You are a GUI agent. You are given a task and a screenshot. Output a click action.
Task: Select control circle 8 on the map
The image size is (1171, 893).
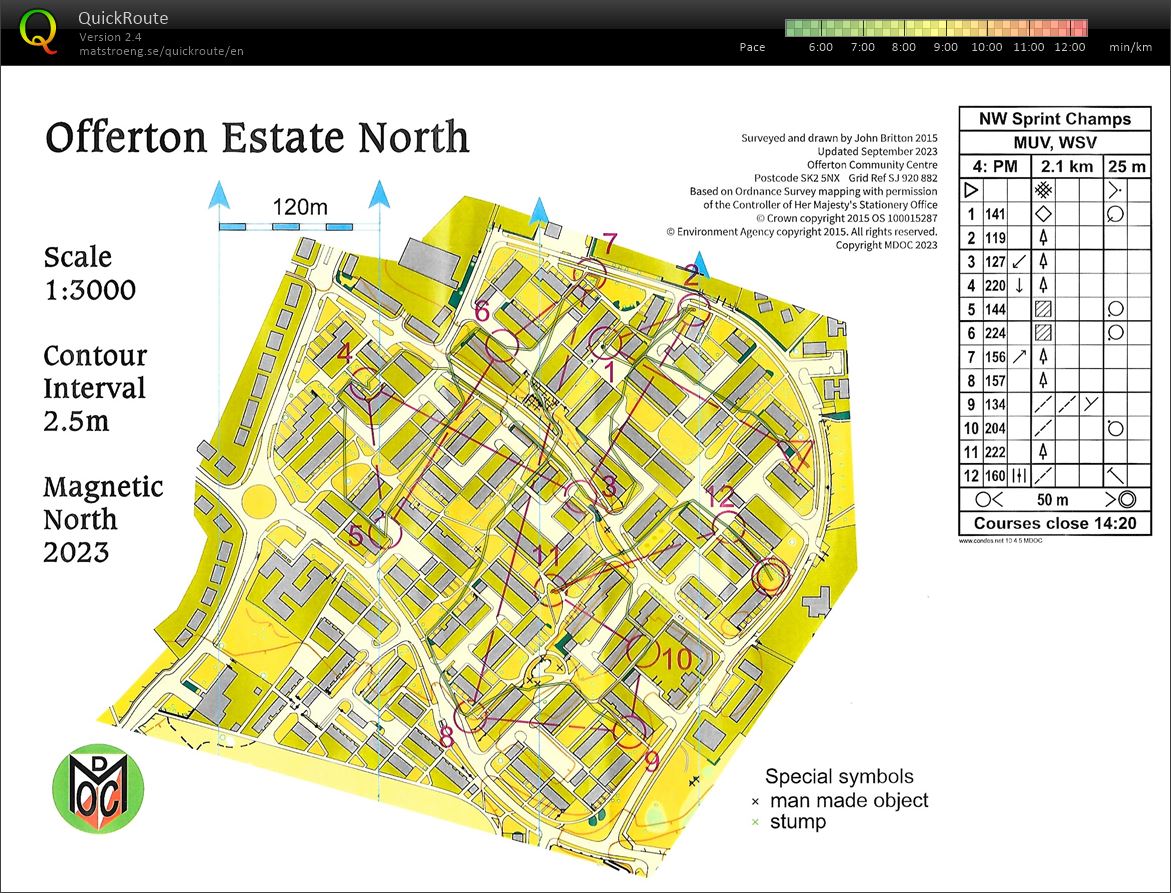click(x=471, y=717)
